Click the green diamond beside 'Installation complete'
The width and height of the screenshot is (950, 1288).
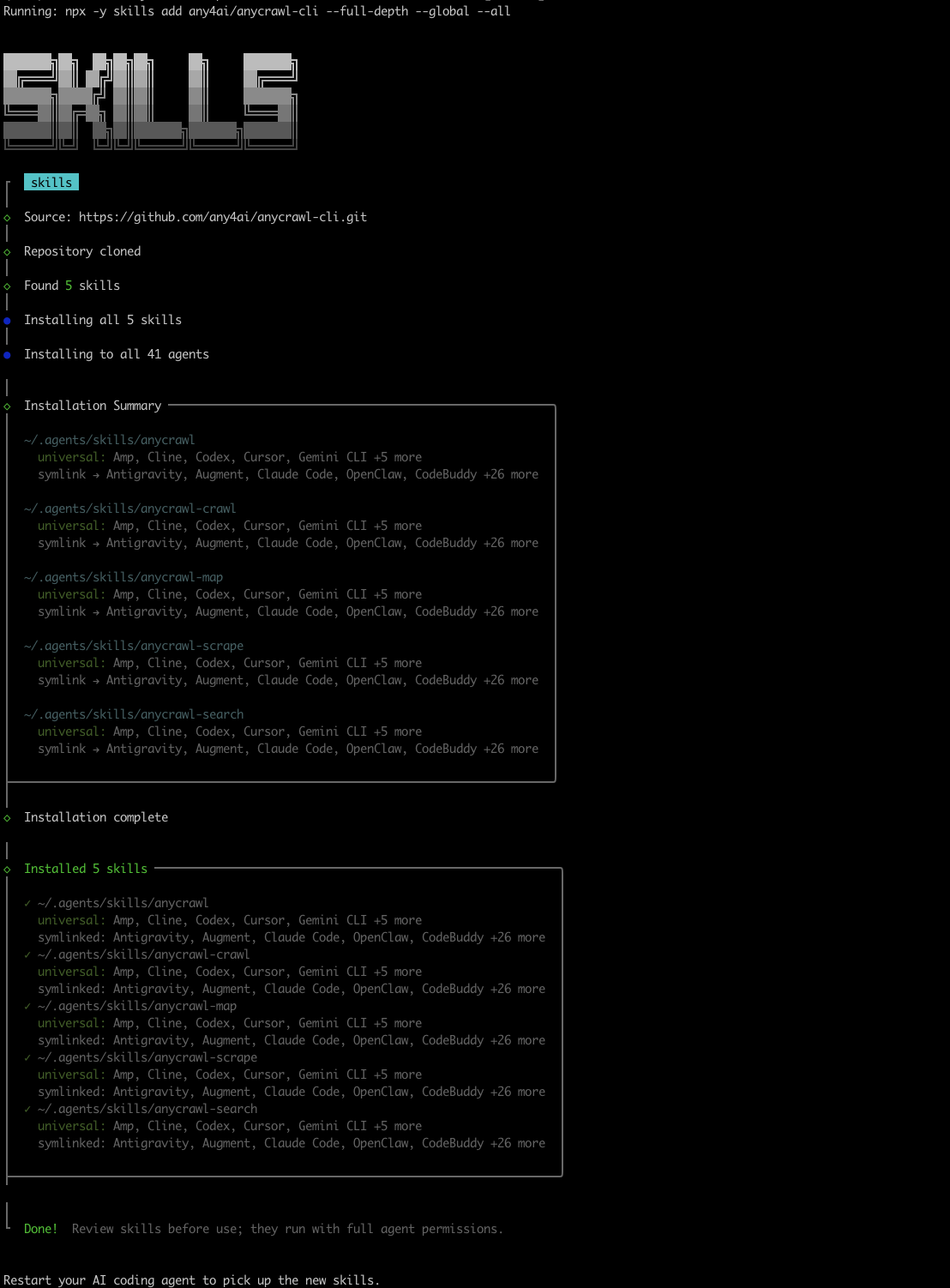click(x=7, y=818)
